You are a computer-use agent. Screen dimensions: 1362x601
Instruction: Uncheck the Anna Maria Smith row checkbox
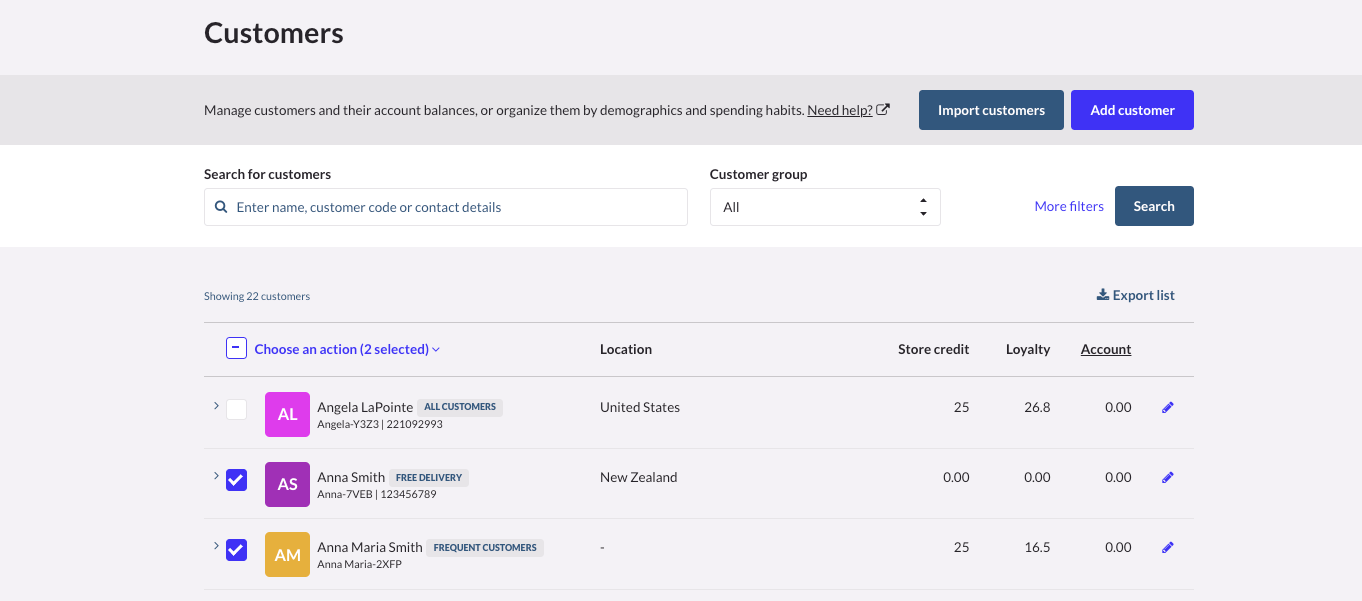(x=236, y=549)
